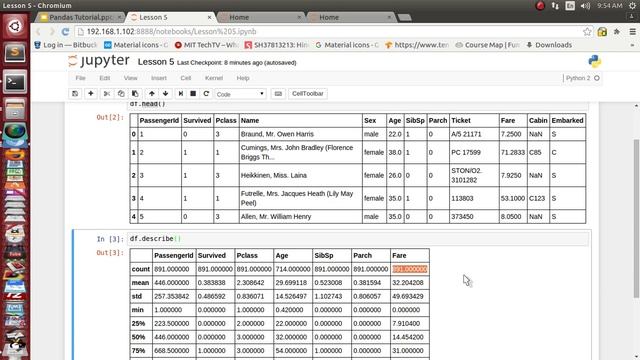This screenshot has width=640, height=360.
Task: Open the MIT TechTV bookmark
Action: 206,45
